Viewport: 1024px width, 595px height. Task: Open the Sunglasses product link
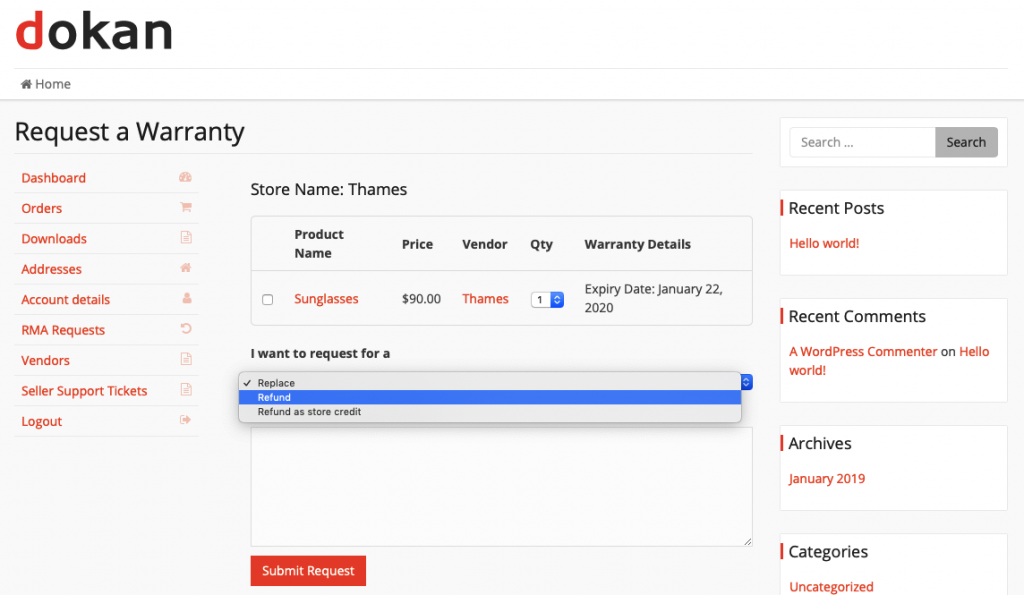327,298
